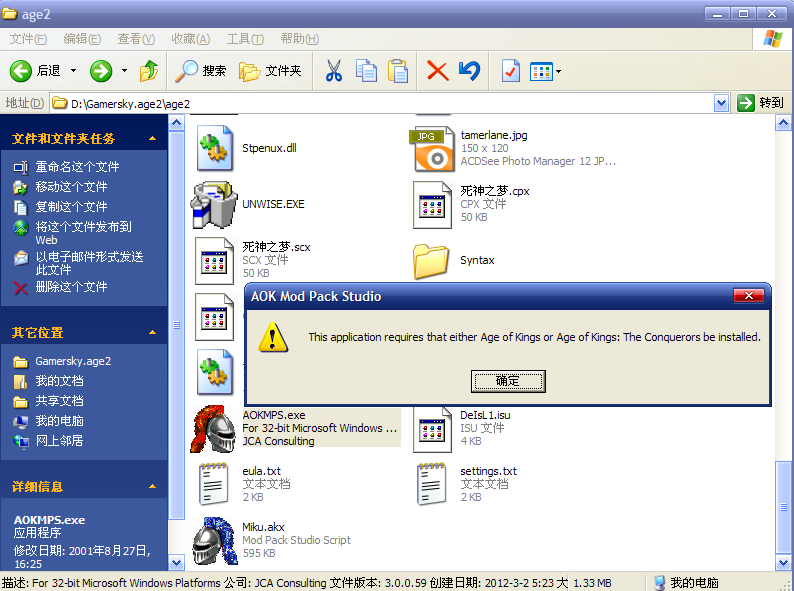Open the 查看(V) menu

tap(136, 39)
